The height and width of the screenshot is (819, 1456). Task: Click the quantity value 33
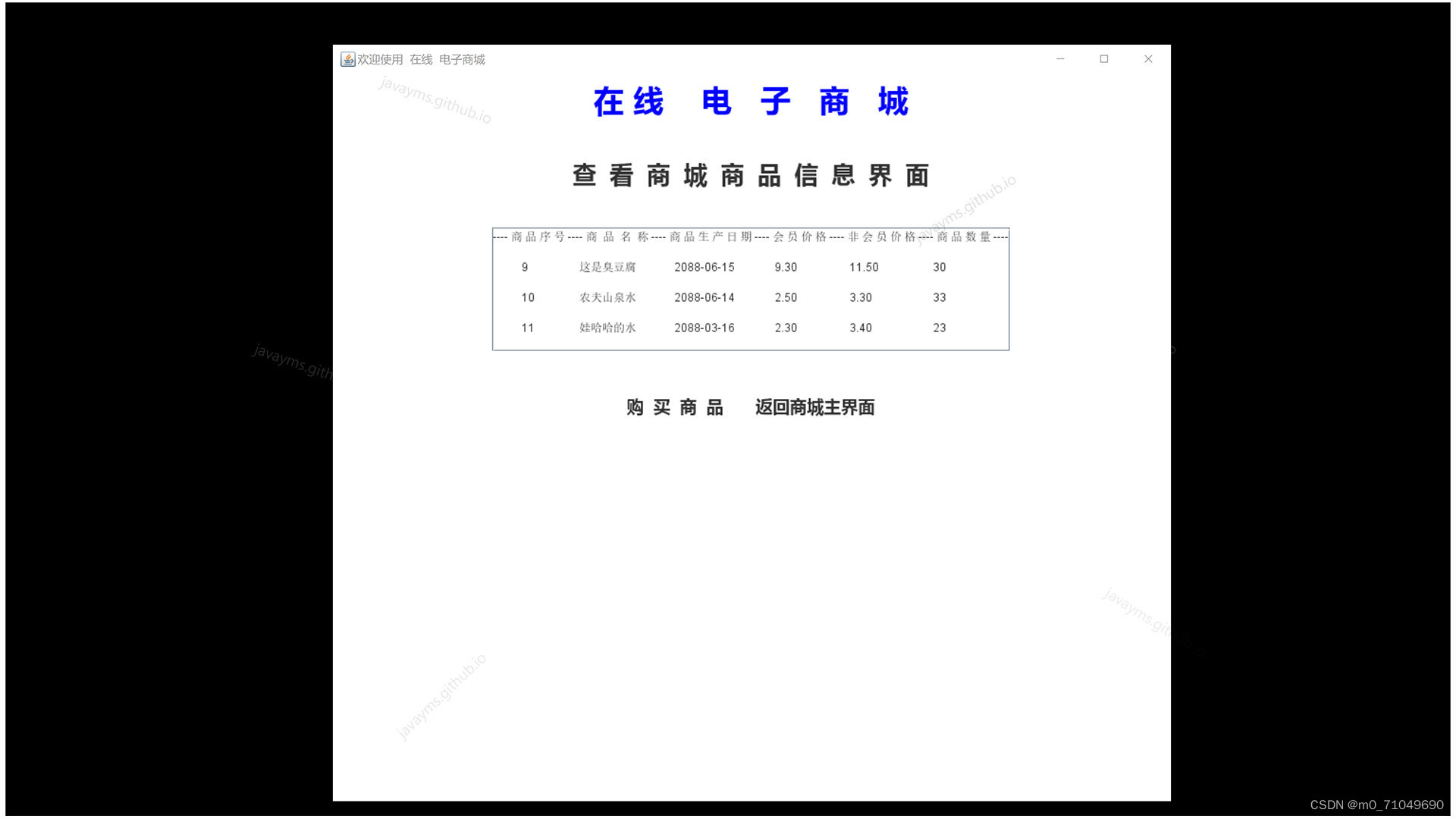939,298
